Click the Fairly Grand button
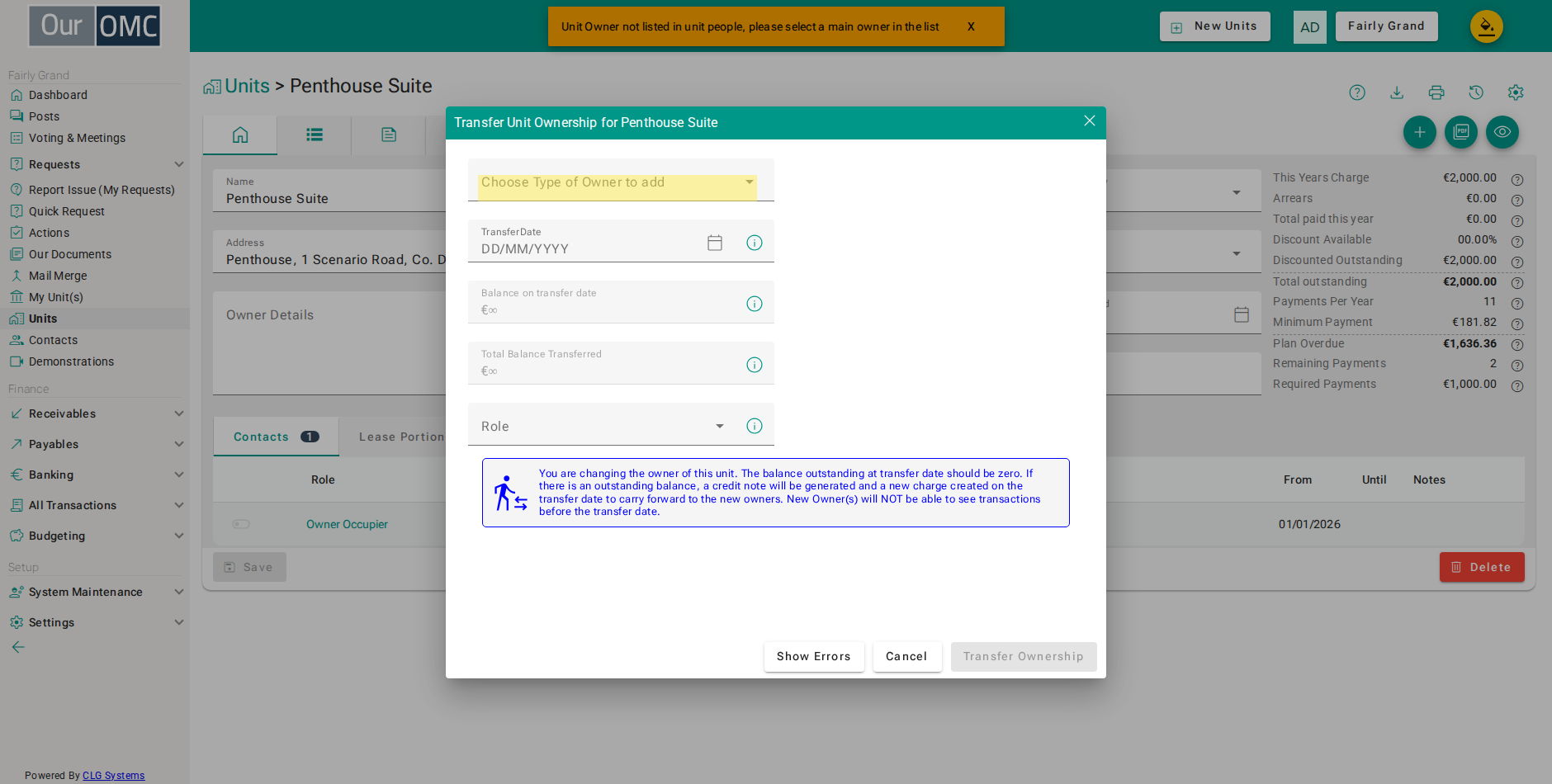This screenshot has width=1552, height=784. (1387, 26)
